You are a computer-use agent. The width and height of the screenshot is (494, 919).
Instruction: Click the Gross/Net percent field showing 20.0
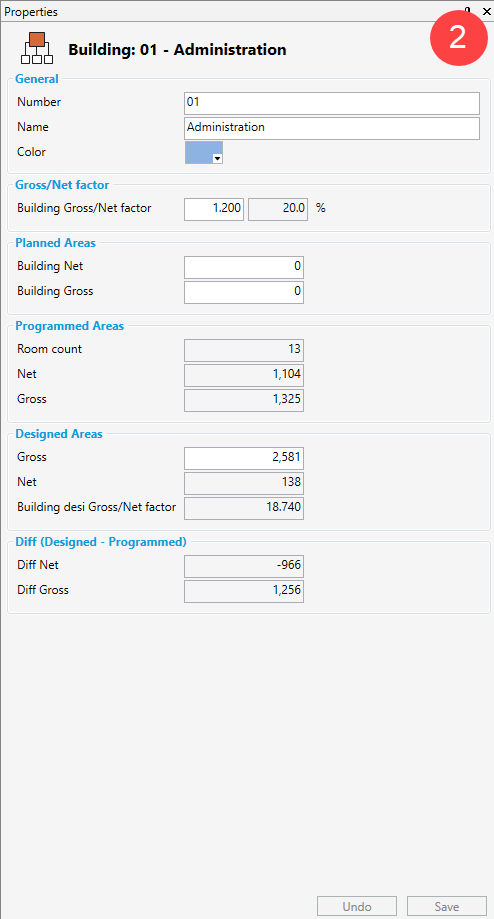pyautogui.click(x=278, y=209)
